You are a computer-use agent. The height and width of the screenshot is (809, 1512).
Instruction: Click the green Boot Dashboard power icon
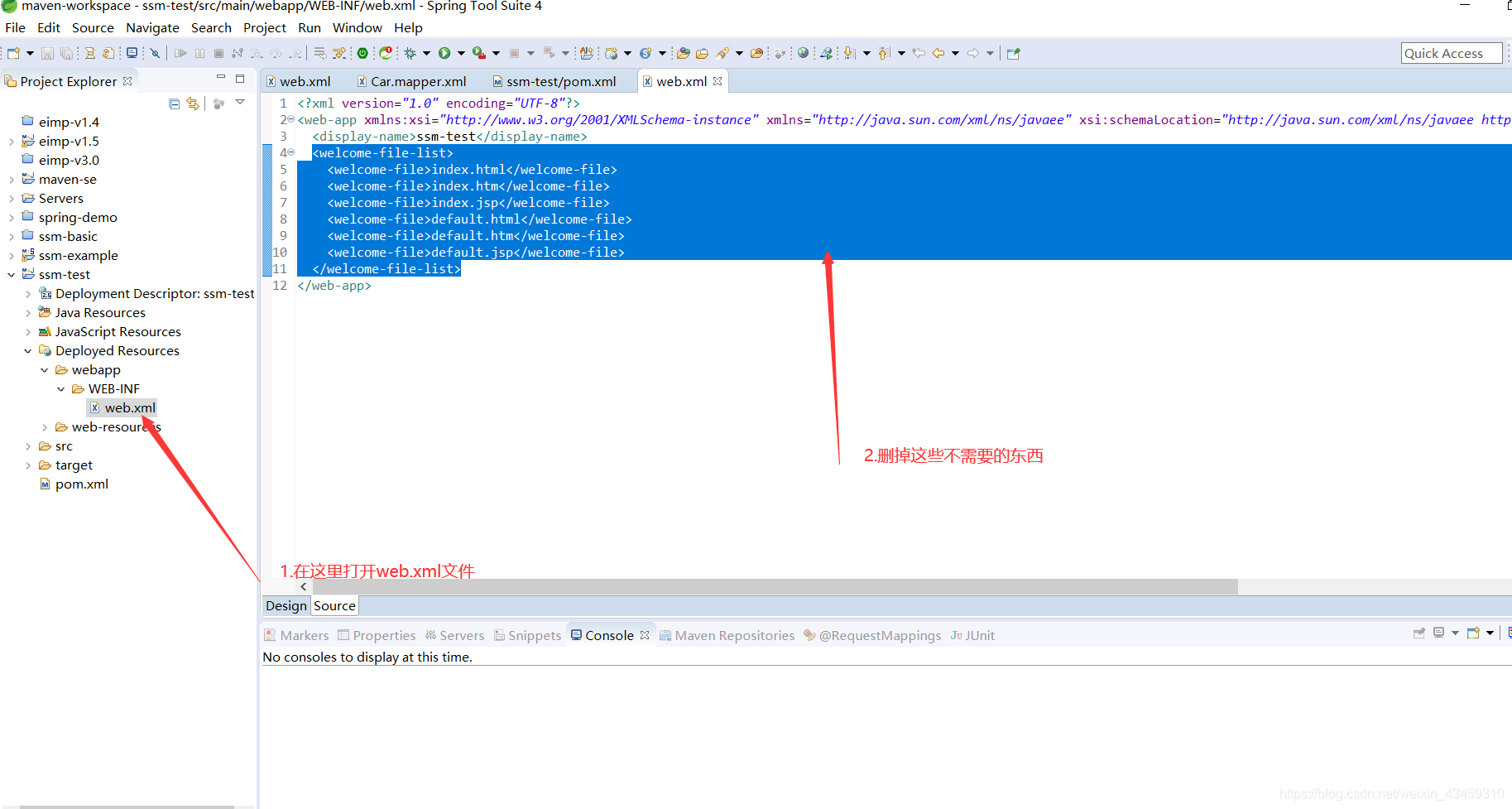point(362,53)
